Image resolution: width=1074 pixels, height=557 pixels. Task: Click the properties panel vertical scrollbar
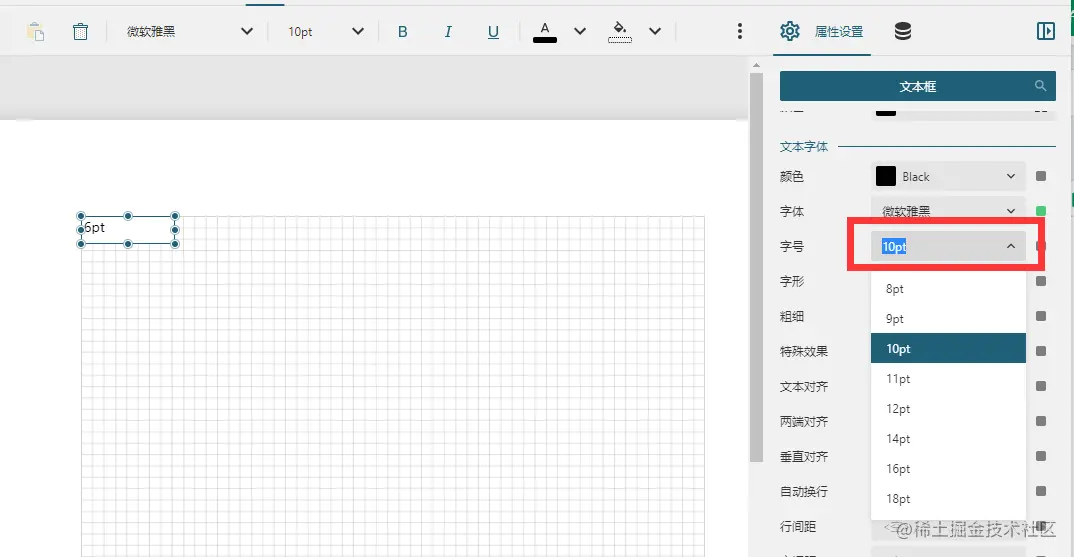[756, 267]
